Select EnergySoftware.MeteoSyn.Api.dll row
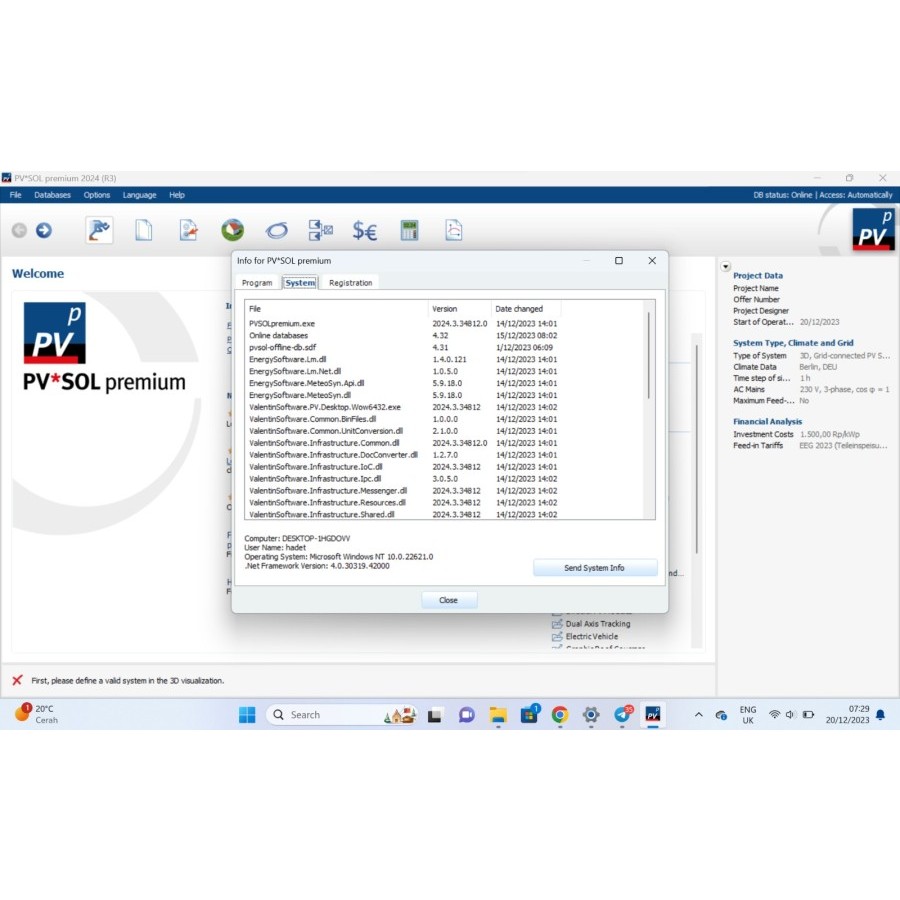This screenshot has width=900, height=900. point(402,383)
